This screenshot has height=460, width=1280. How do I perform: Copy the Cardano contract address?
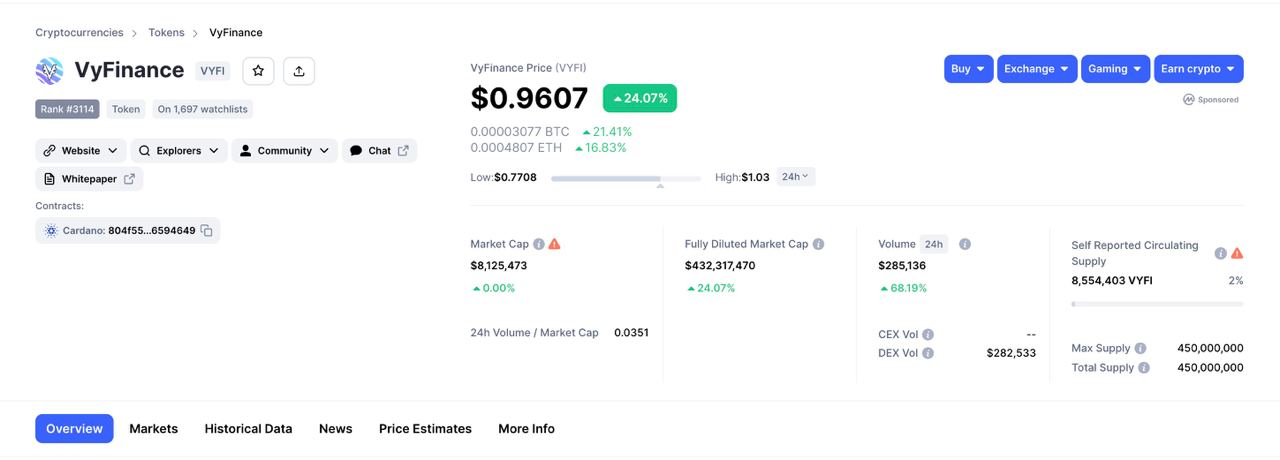[206, 231]
